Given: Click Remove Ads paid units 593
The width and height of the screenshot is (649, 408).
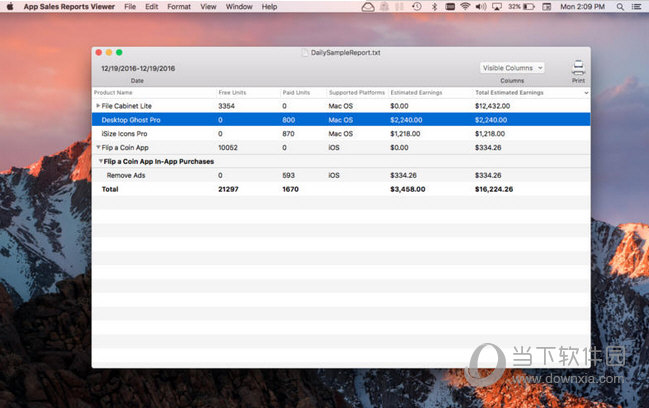Looking at the screenshot, I should [x=288, y=175].
